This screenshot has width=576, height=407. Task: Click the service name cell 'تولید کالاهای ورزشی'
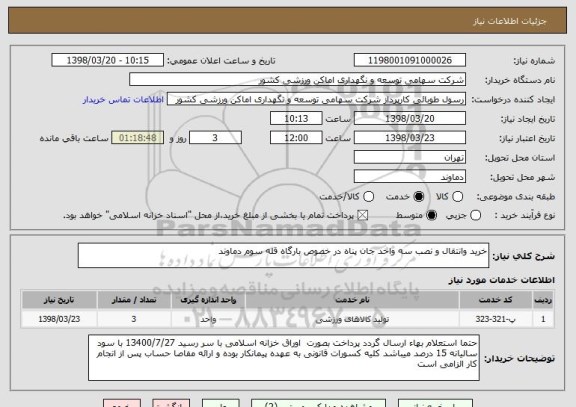tap(352, 319)
